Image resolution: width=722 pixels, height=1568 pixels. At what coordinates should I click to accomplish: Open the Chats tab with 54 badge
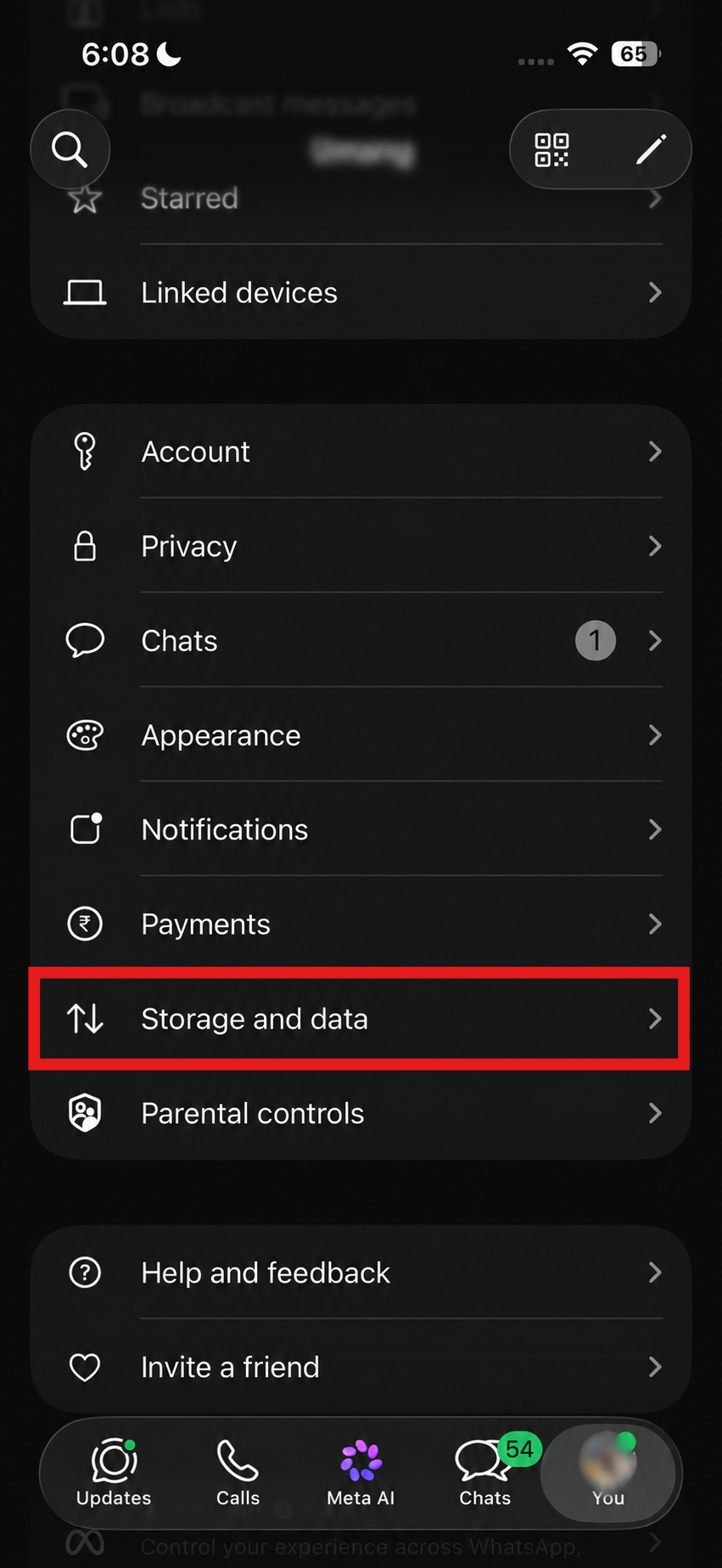coord(485,1472)
